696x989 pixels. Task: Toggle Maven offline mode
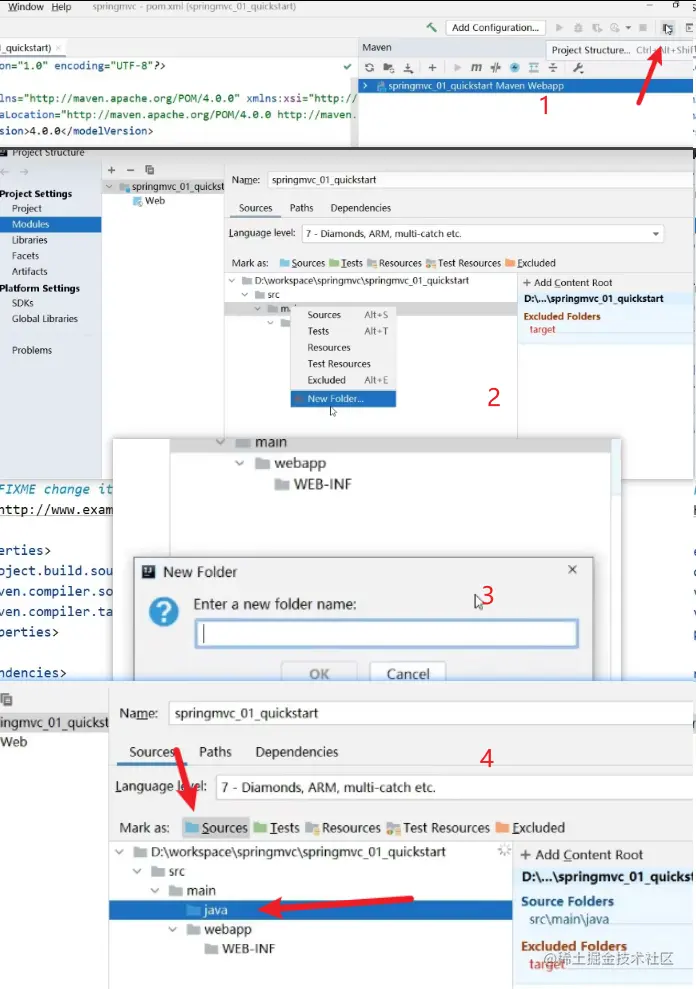[x=495, y=67]
